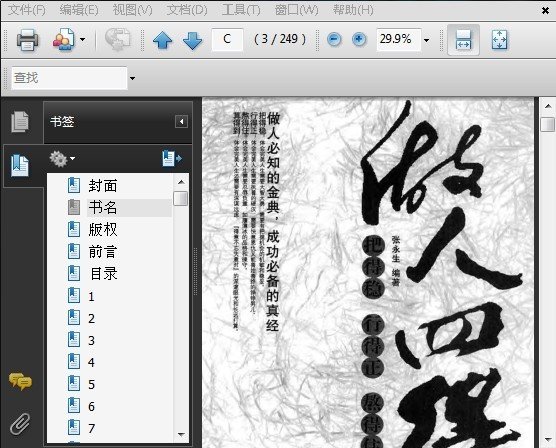
Task: Select bookmark 7
Action: pyautogui.click(x=91, y=428)
